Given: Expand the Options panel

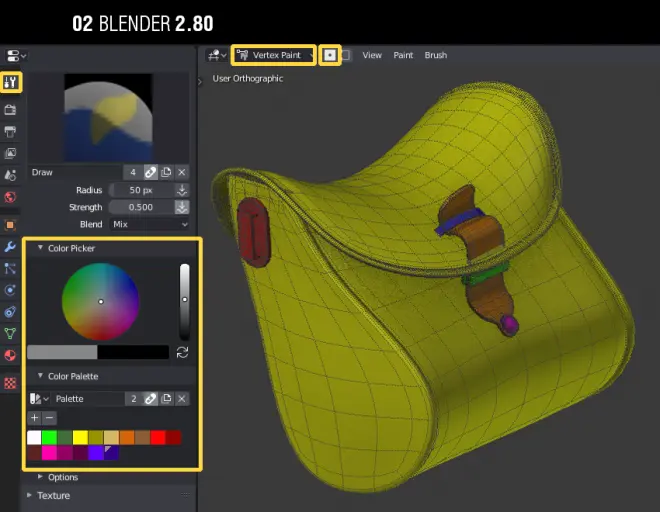Looking at the screenshot, I should [40, 477].
